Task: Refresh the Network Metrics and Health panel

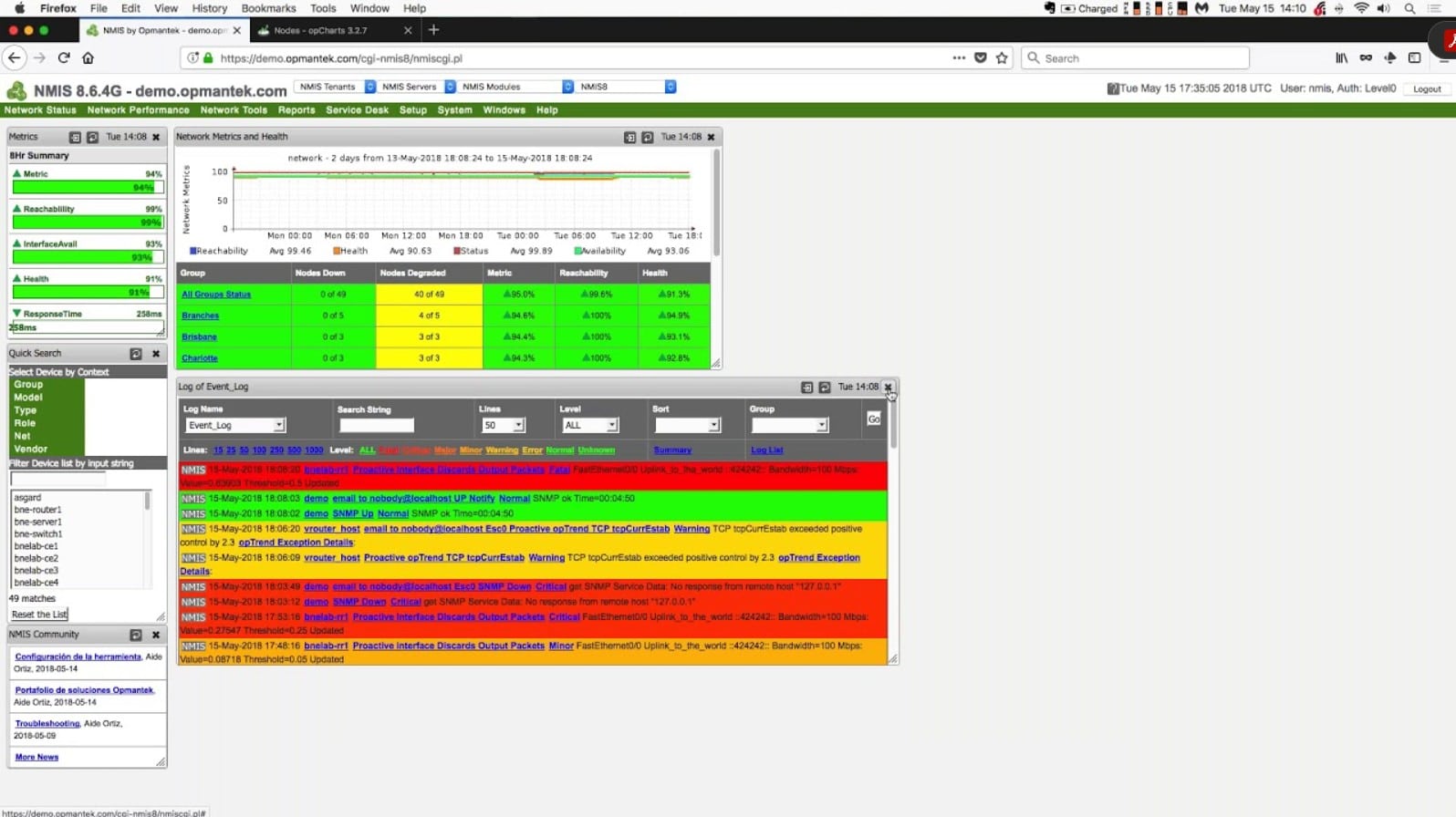Action: tap(647, 137)
